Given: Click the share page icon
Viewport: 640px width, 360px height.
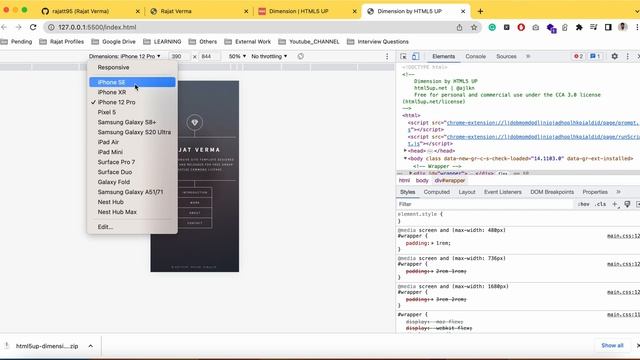Looking at the screenshot, I should tap(459, 27).
